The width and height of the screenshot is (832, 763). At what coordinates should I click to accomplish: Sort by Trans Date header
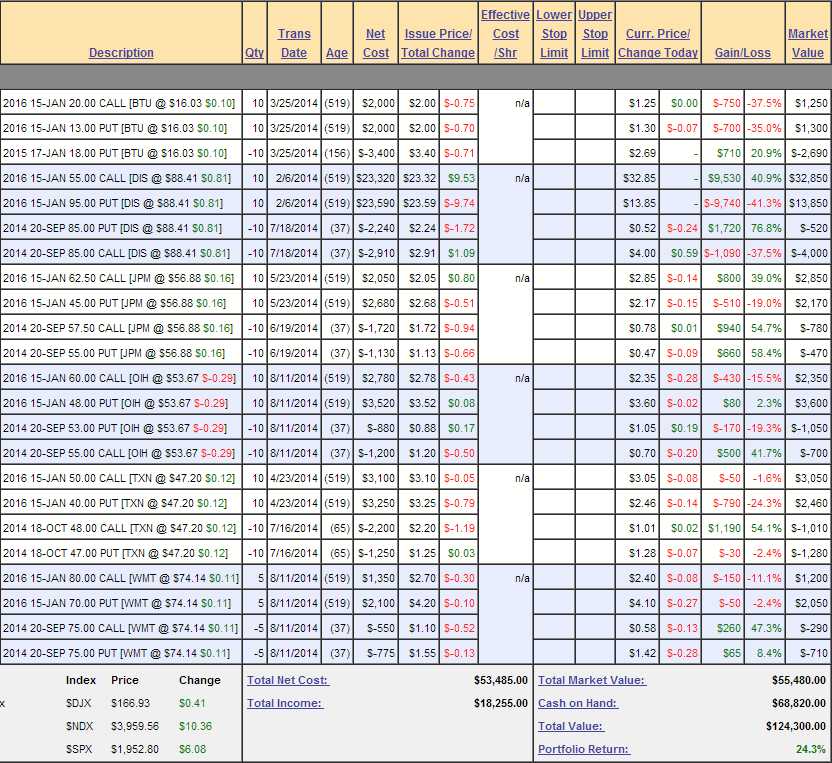pyautogui.click(x=294, y=43)
